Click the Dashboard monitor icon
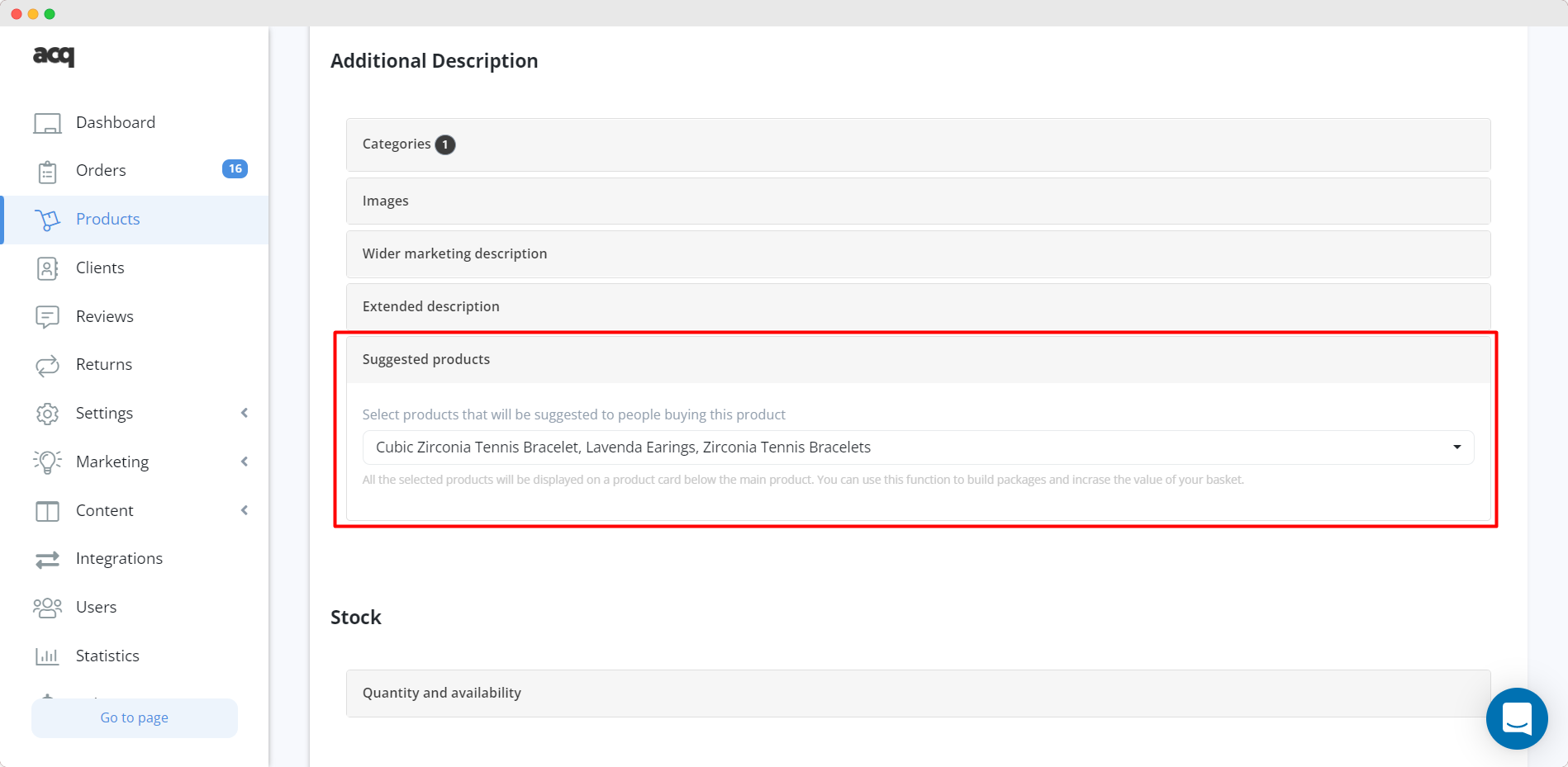The width and height of the screenshot is (1568, 767). click(x=47, y=123)
